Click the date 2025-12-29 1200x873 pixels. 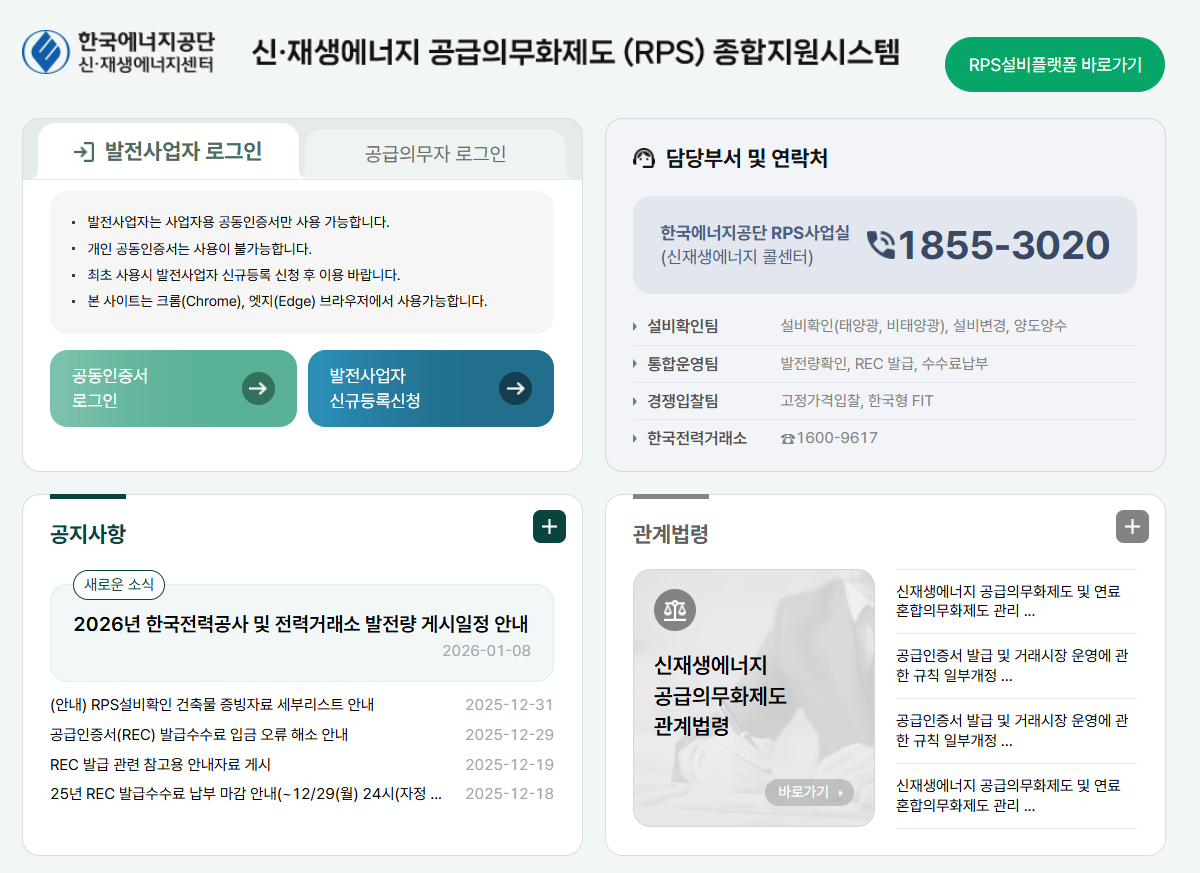pos(509,735)
